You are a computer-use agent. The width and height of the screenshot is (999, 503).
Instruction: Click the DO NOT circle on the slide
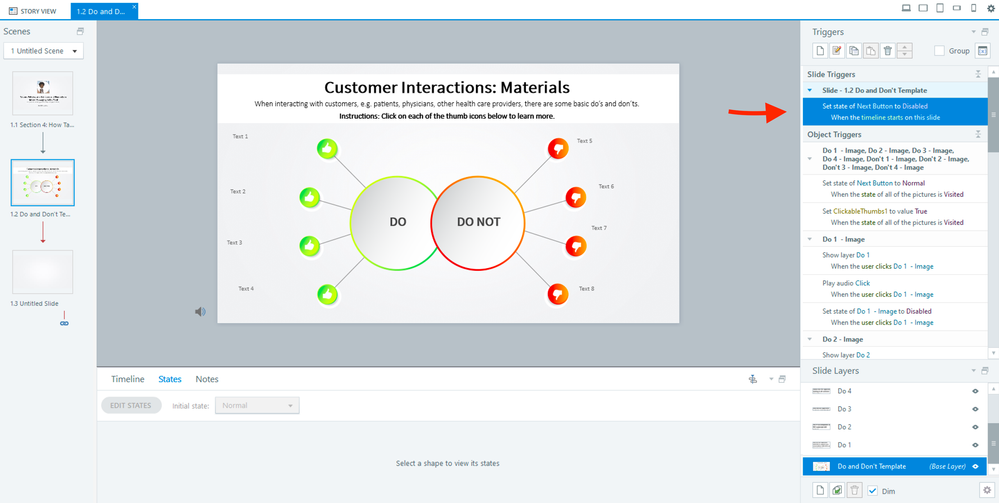[x=478, y=222]
